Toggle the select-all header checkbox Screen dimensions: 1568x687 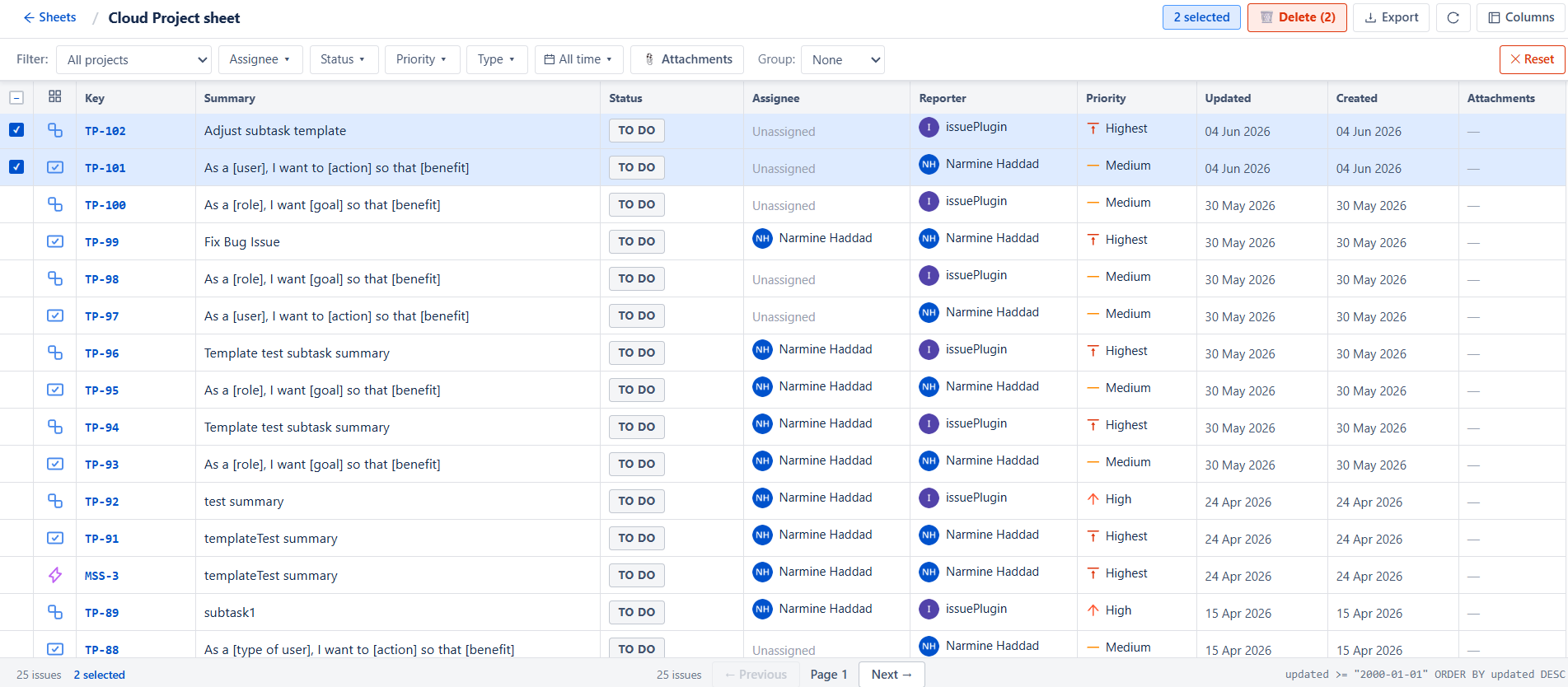(16, 98)
